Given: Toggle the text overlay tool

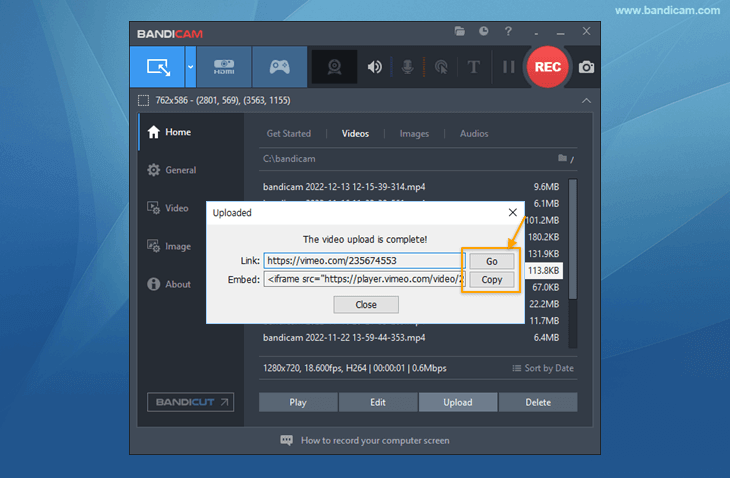Looking at the screenshot, I should [x=473, y=67].
